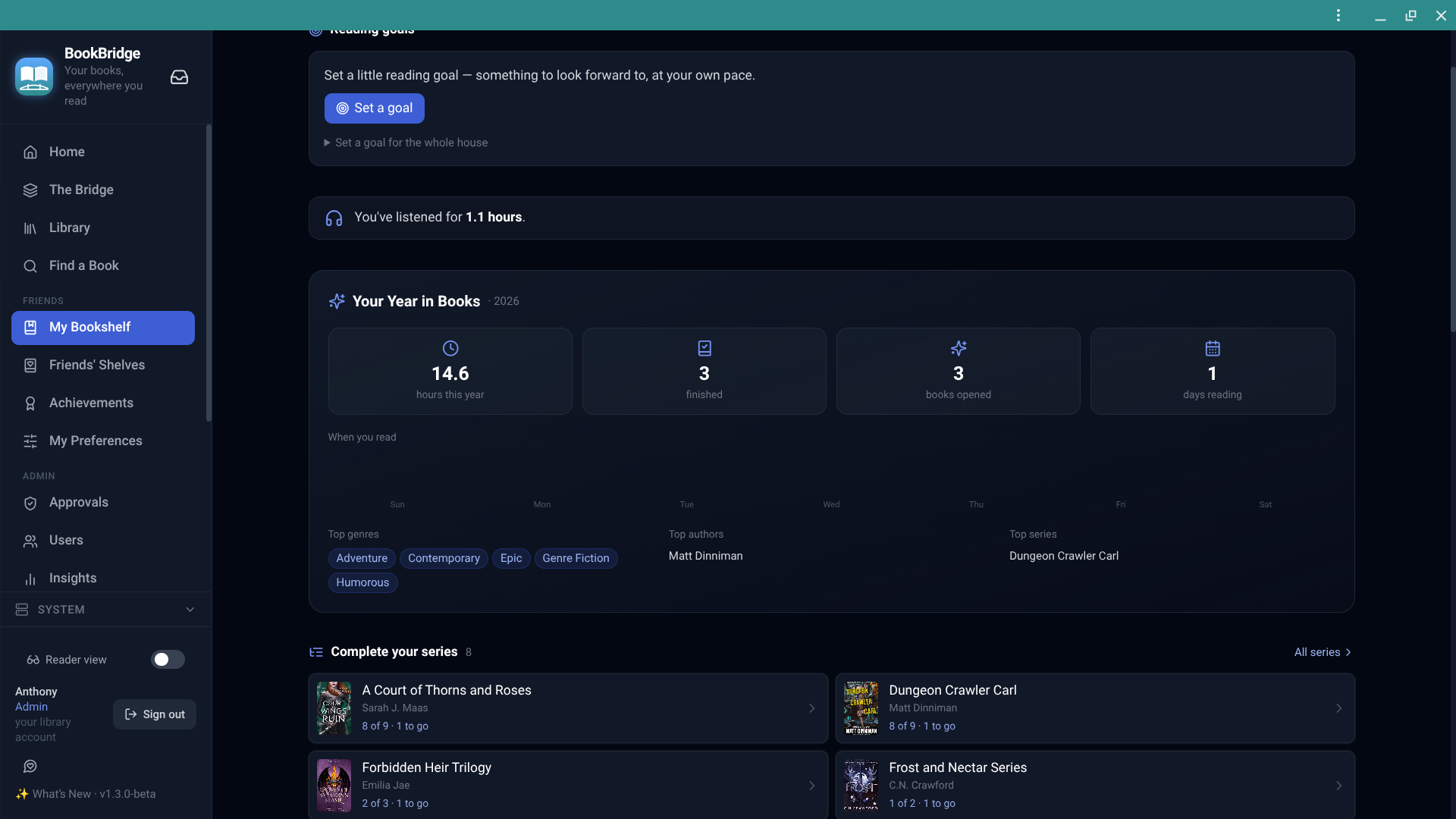The width and height of the screenshot is (1456, 819).
Task: Open the Users admin page
Action: click(x=103, y=541)
